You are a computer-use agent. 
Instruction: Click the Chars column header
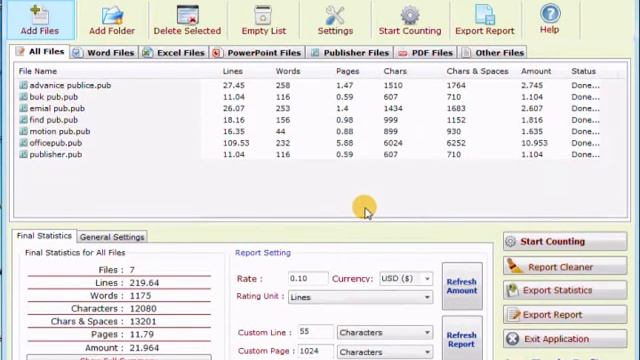click(395, 71)
